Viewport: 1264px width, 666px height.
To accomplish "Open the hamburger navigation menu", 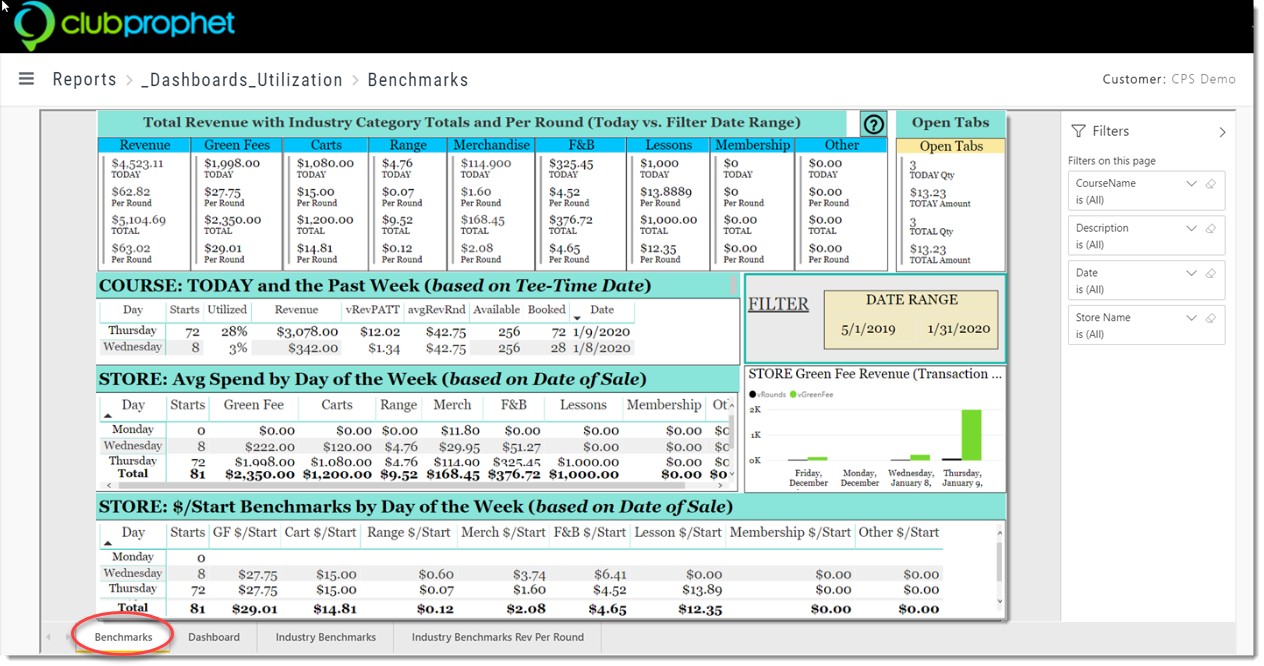I will 27,79.
